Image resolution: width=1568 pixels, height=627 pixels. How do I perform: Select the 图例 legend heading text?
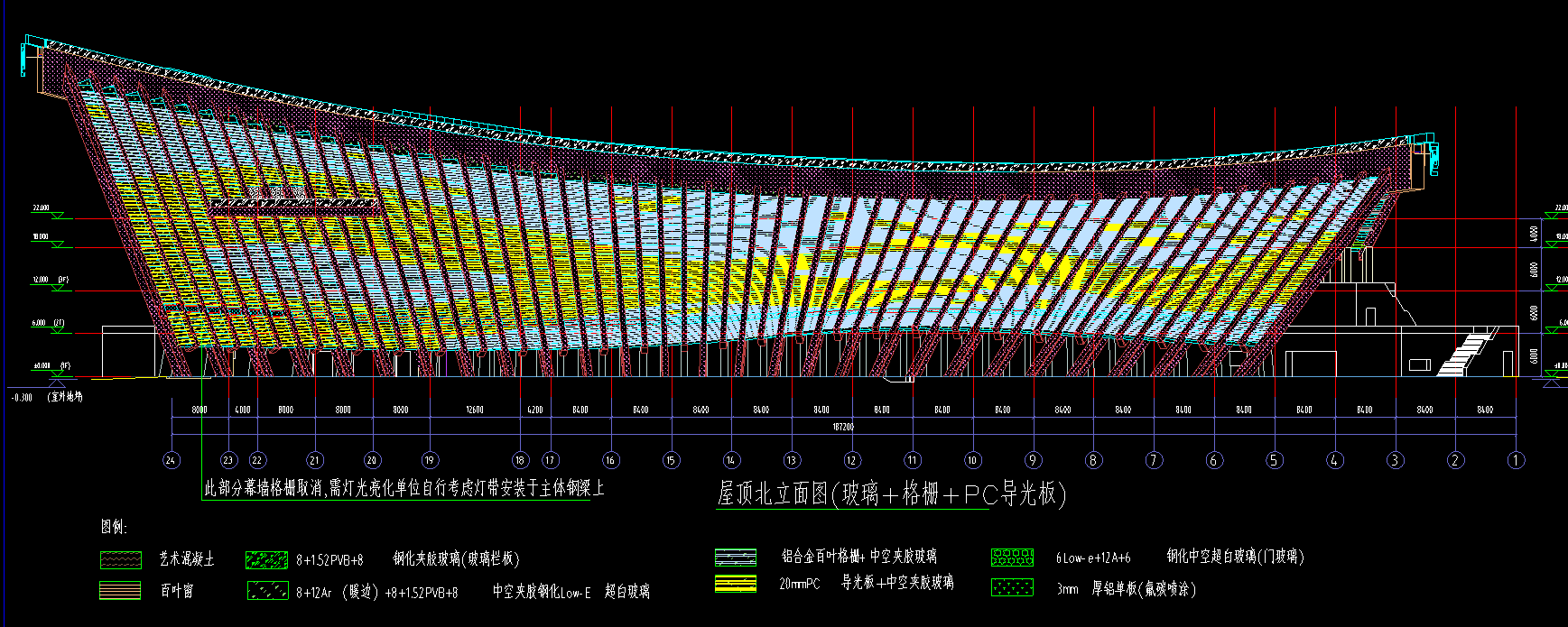point(114,527)
